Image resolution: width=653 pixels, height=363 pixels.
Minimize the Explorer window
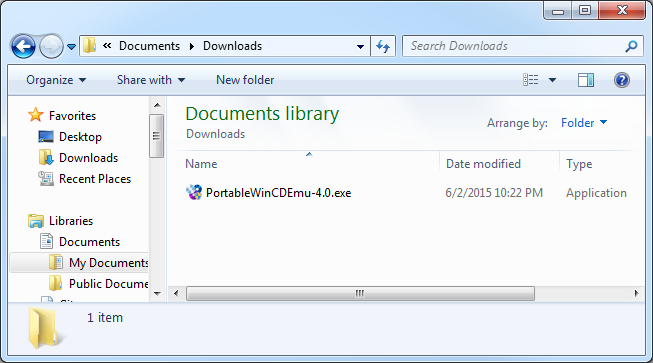pyautogui.click(x=558, y=11)
